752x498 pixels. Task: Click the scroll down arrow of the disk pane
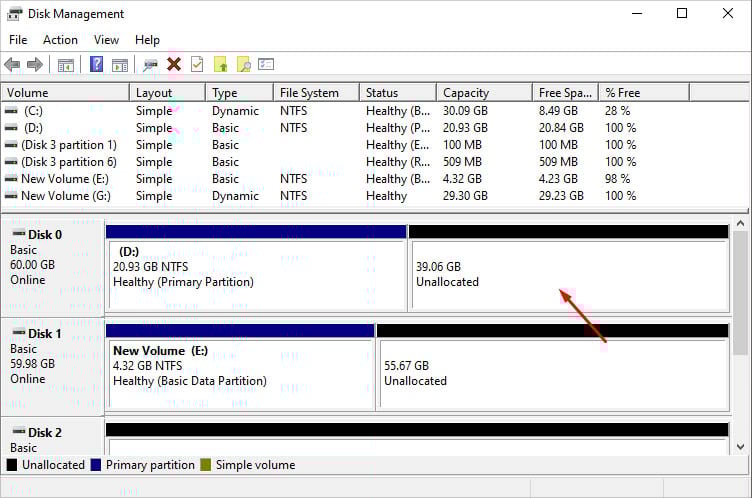click(741, 446)
